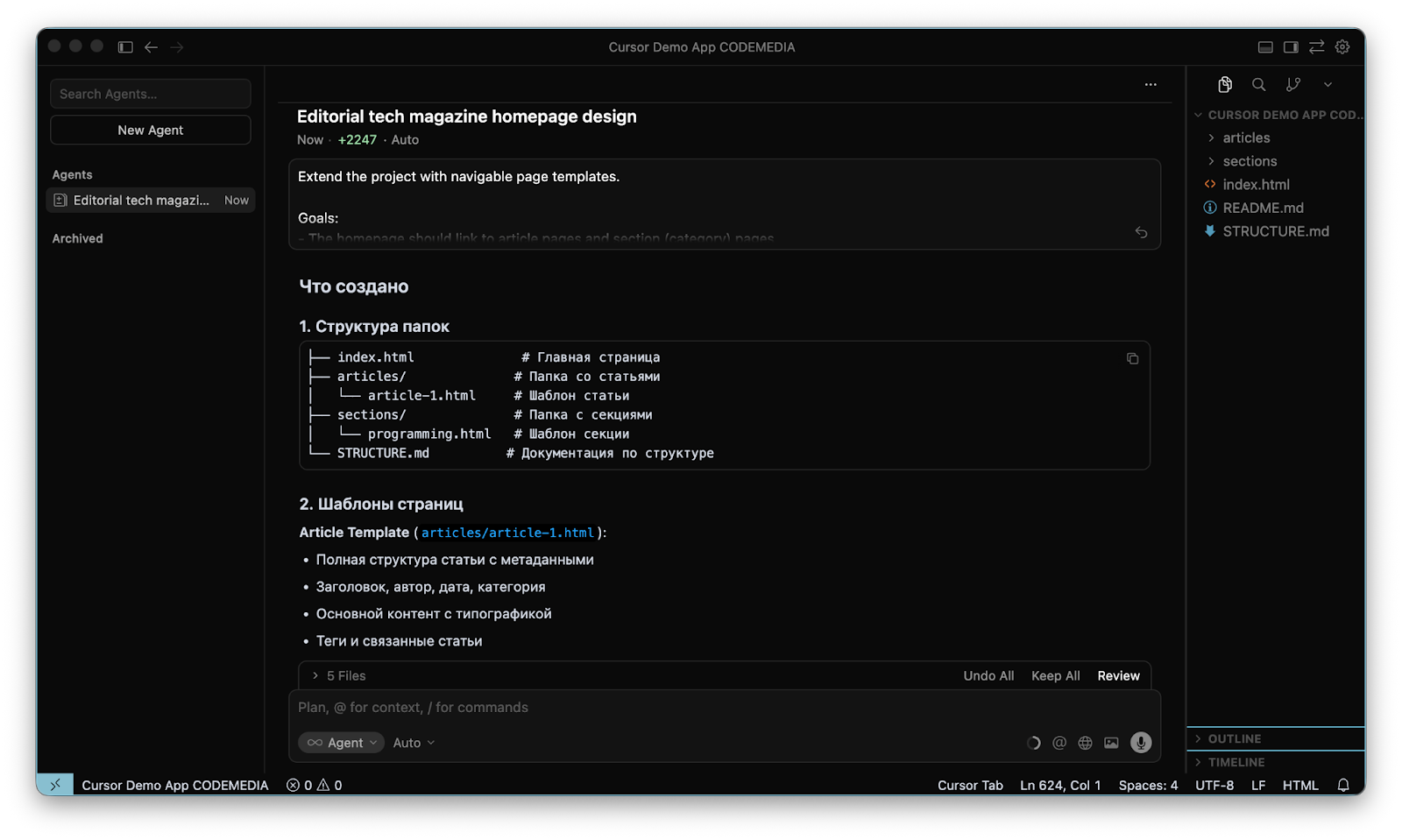The image size is (1402, 840).
Task: Expand the 5 Files changes list
Action: tap(340, 676)
